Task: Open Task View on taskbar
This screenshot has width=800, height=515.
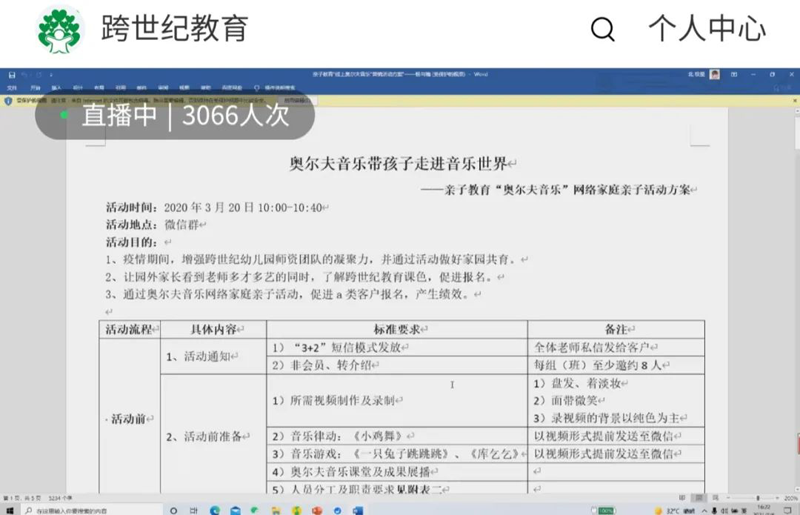Action: (194, 510)
